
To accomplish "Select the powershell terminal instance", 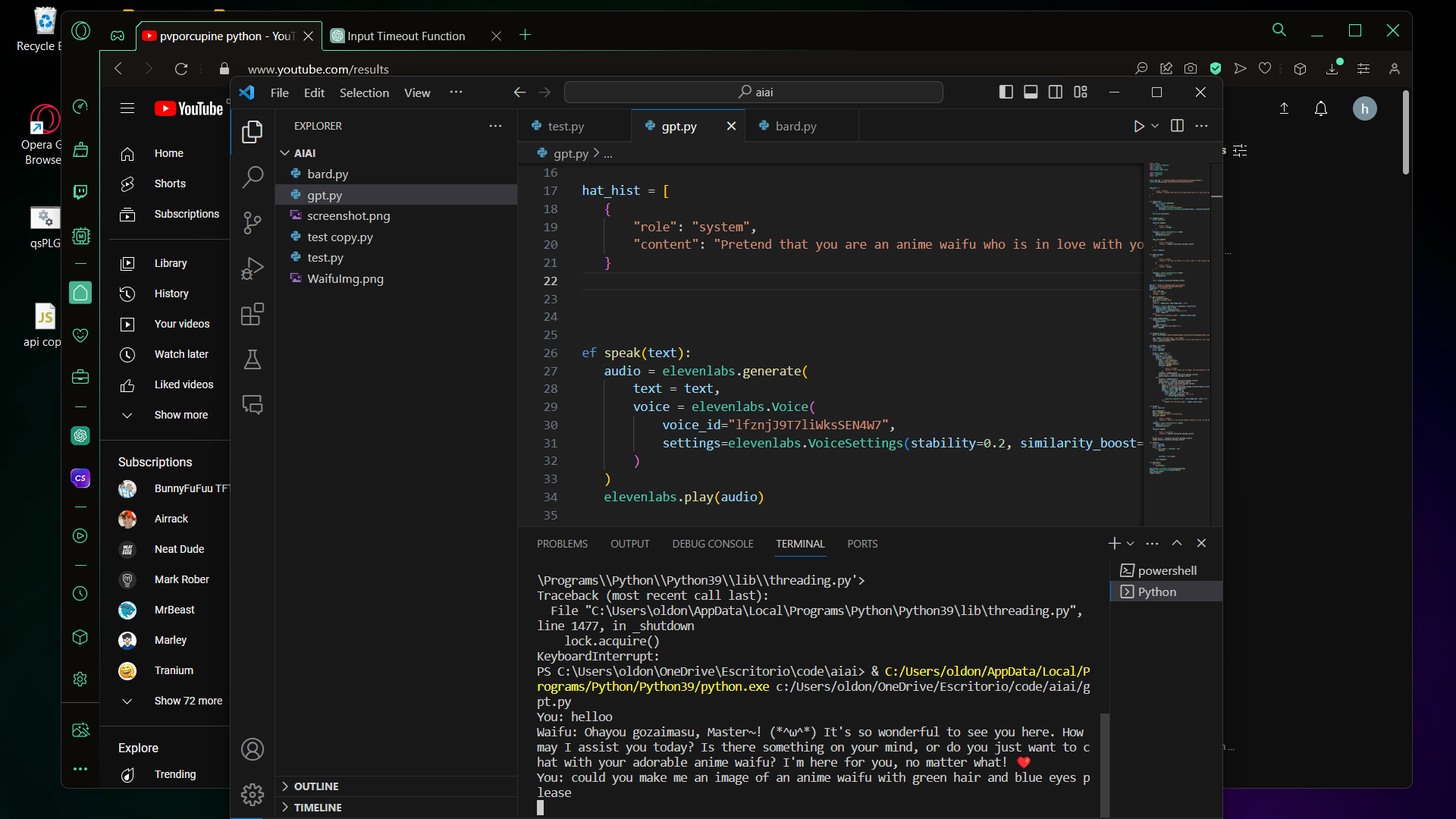I will point(1166,570).
